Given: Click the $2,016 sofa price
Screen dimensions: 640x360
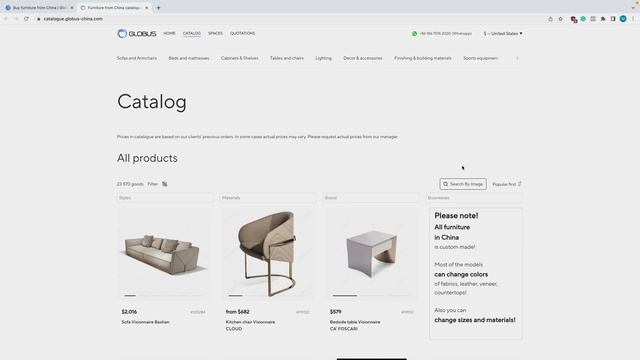Looking at the screenshot, I should tap(129, 312).
